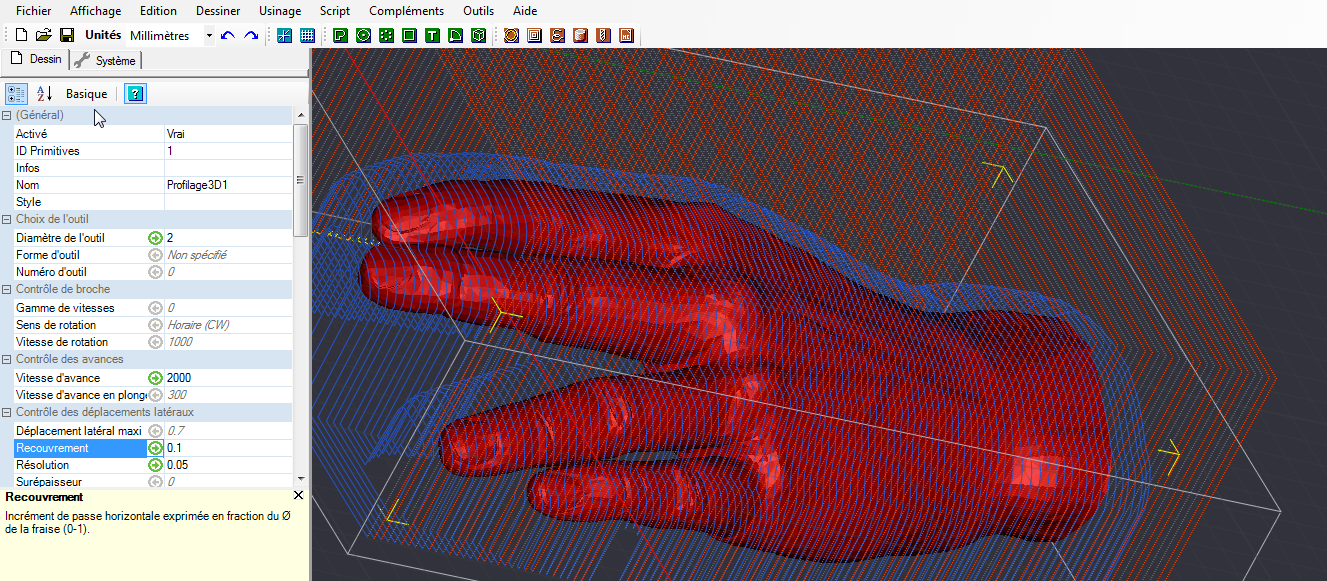Viewport: 1327px width, 581px height.
Task: Toggle categorized property view
Action: [x=17, y=94]
